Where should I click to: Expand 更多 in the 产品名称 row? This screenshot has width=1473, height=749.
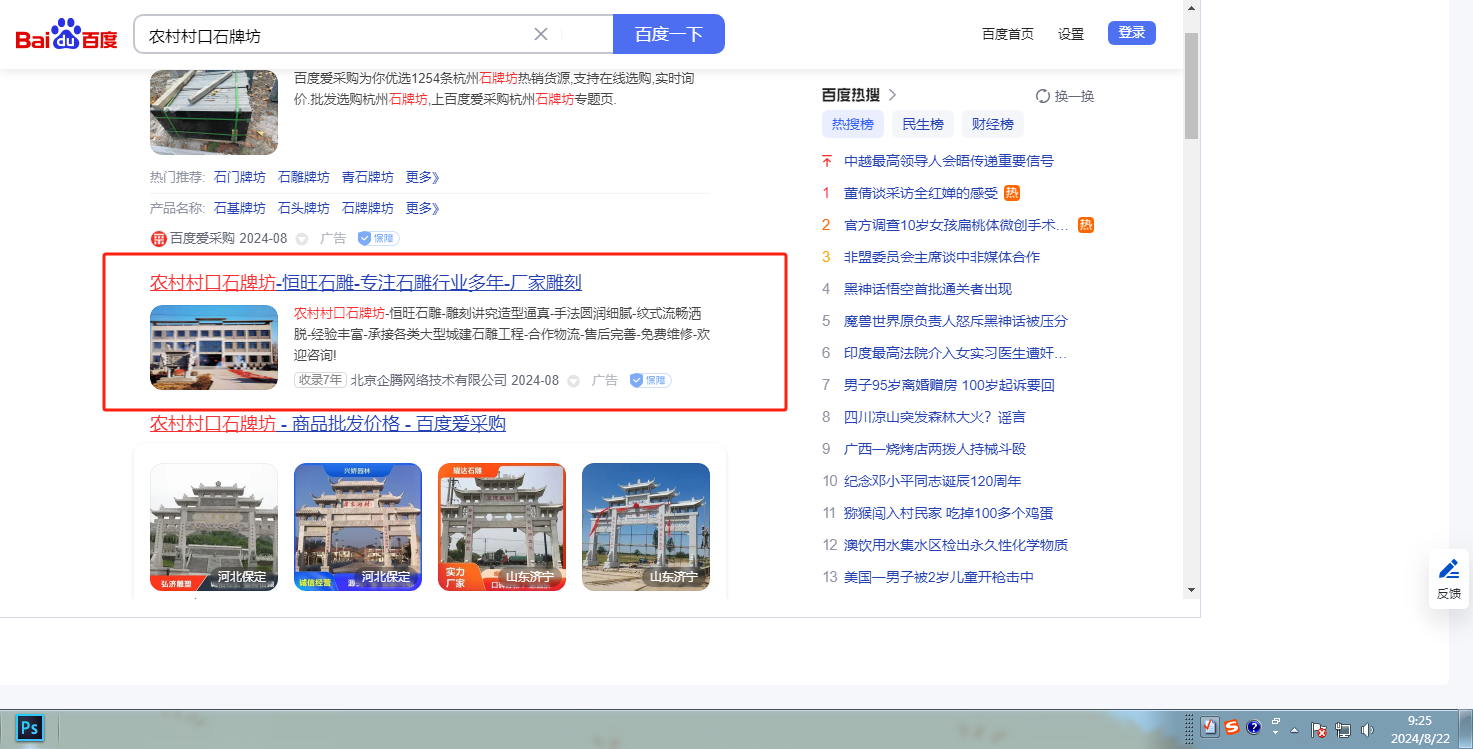(423, 208)
